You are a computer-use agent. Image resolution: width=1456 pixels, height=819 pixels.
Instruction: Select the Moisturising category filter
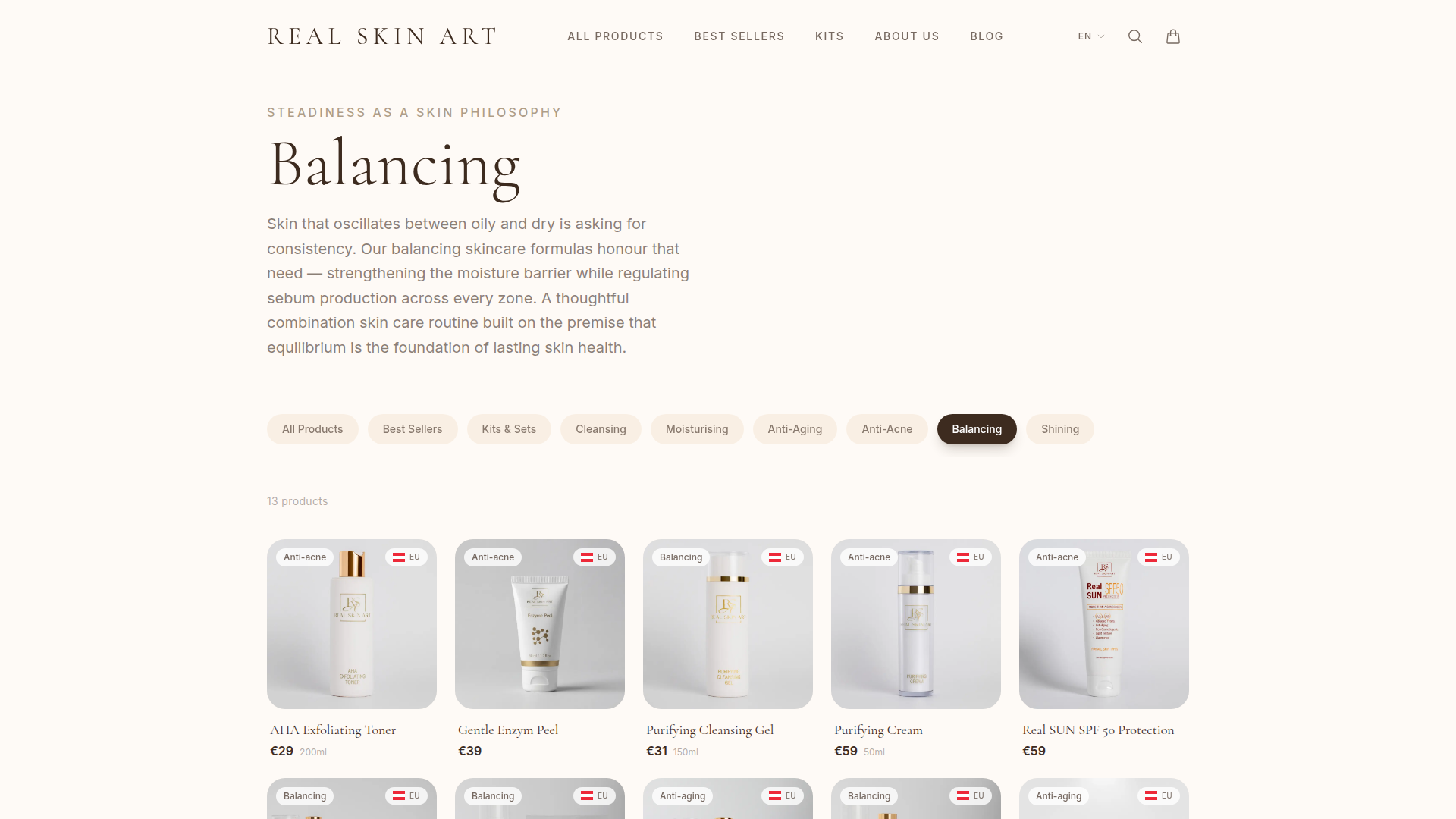(x=697, y=429)
